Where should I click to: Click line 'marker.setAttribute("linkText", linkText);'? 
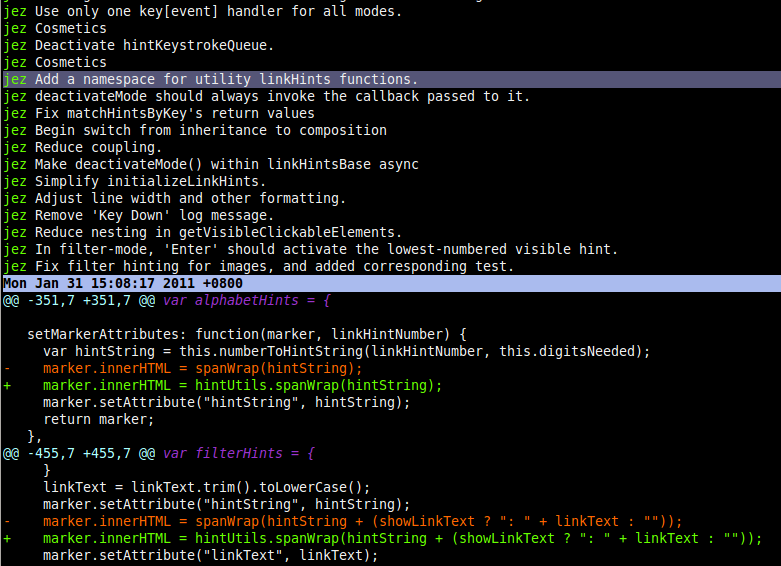pyautogui.click(x=211, y=555)
